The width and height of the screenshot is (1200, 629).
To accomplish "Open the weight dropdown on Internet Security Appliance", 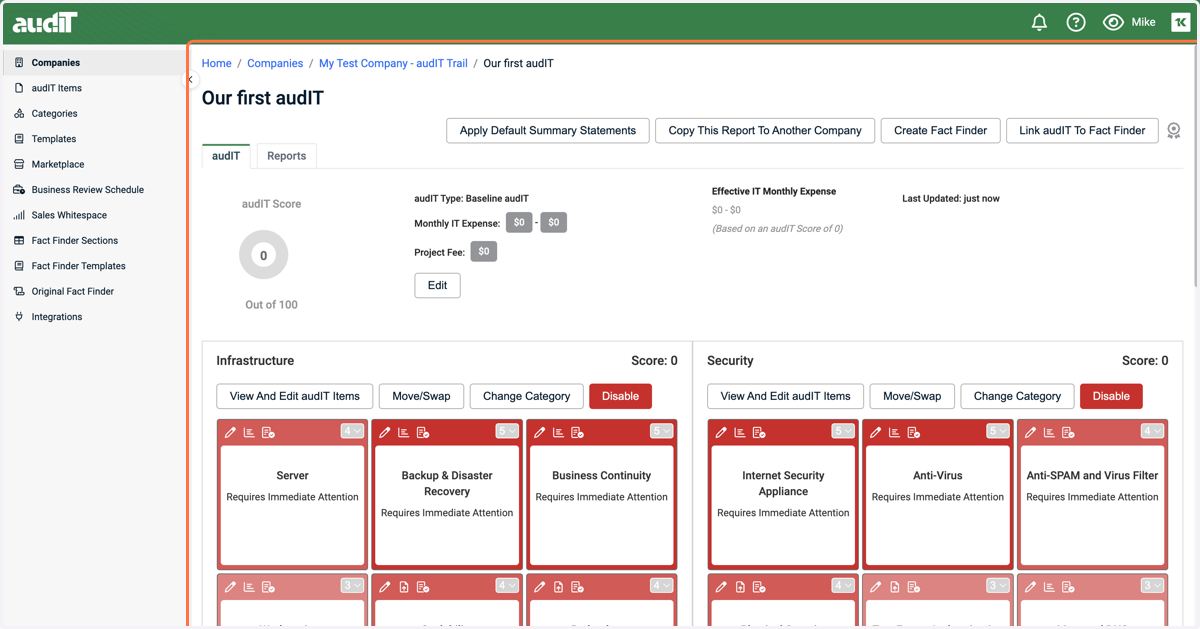I will click(843, 431).
